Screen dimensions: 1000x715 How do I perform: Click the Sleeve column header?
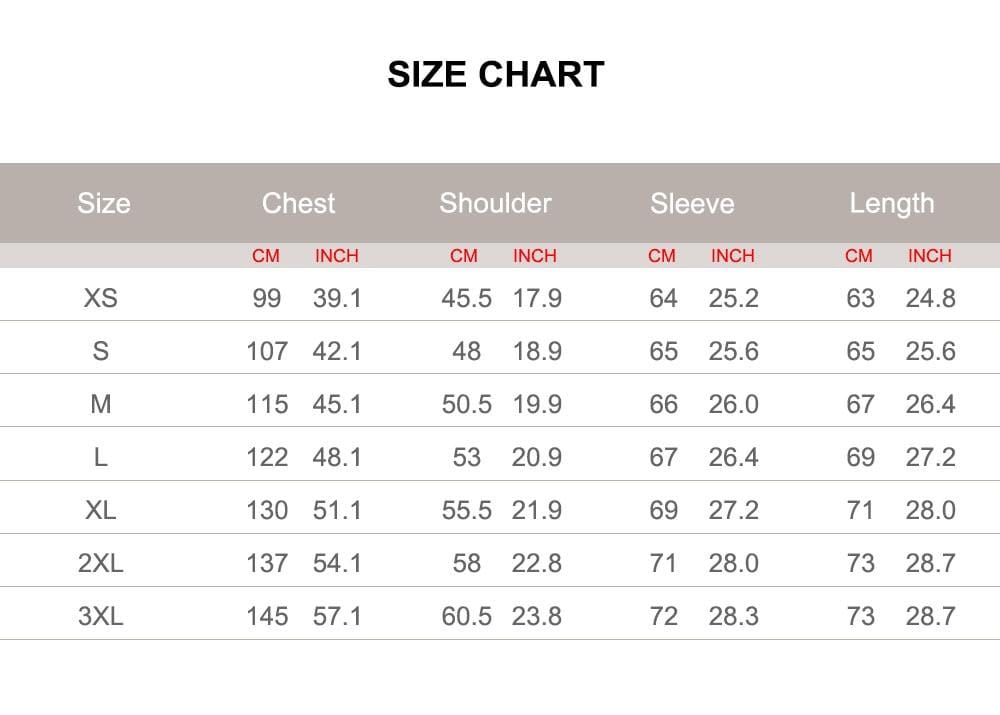[692, 204]
